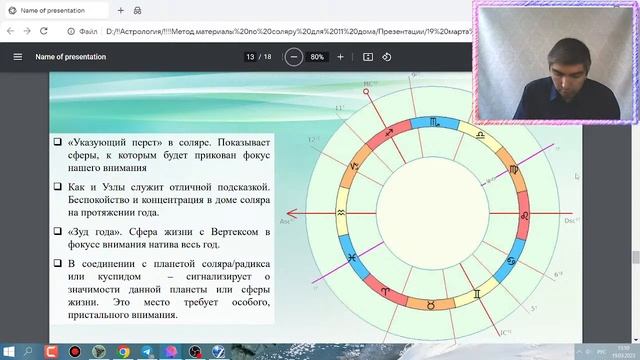640x360 pixels.
Task: Open the red record-circle app in the taskbar
Action: point(75,351)
